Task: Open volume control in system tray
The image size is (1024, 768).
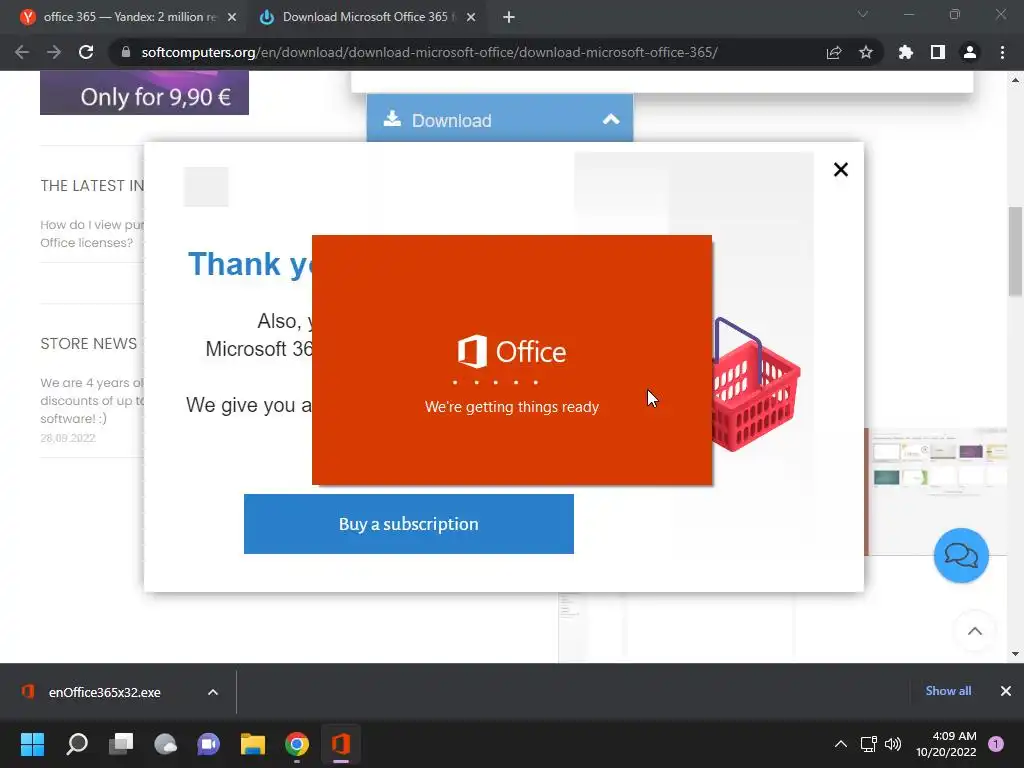Action: click(893, 744)
